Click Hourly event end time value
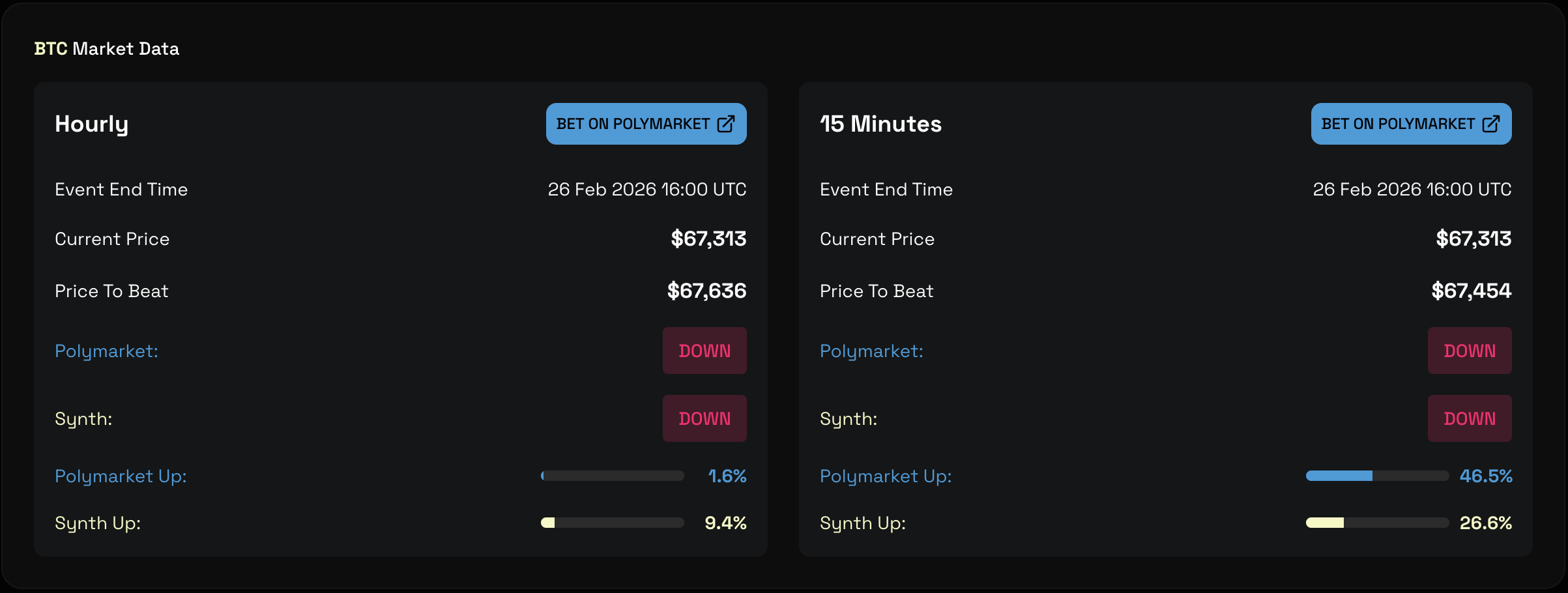 647,189
